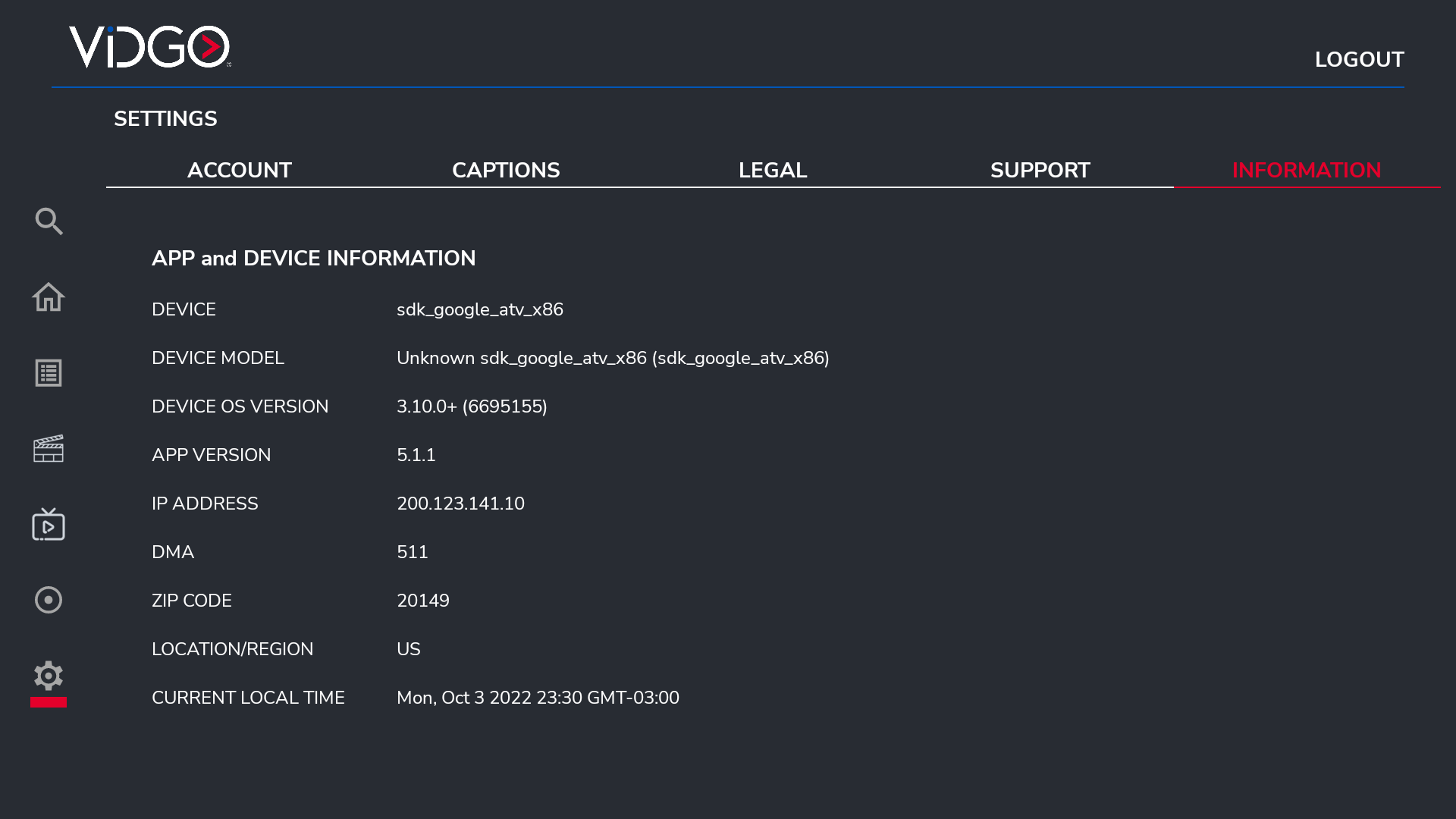
Task: Click the Current Local Time value
Action: click(x=538, y=698)
